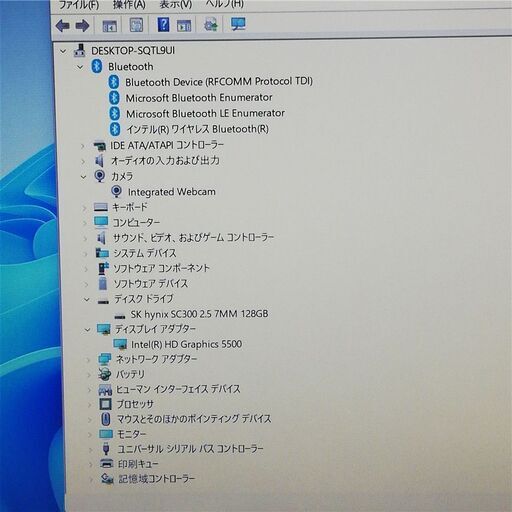This screenshot has width=512, height=512.
Task: Click the プロセッサ chip icon
Action: [x=106, y=404]
